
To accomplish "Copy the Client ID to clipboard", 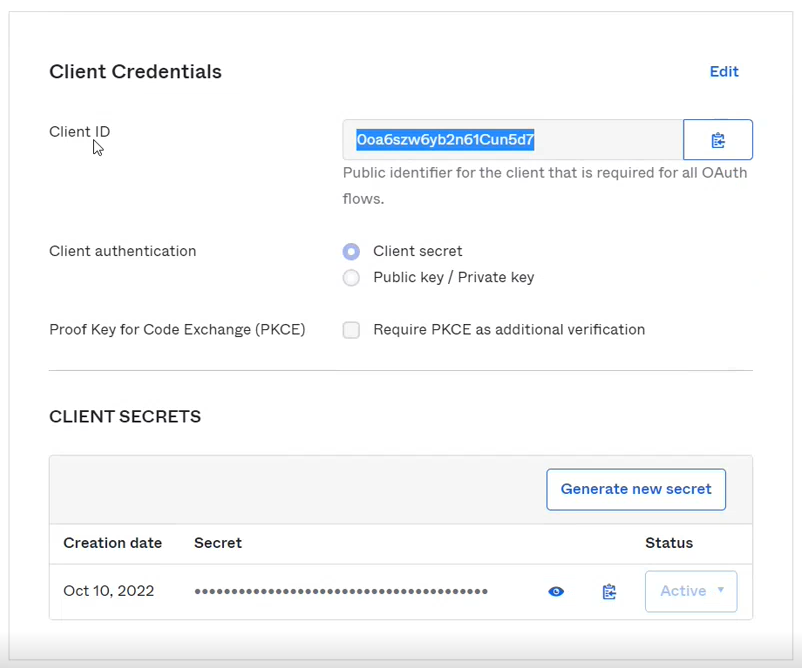I will coord(717,140).
